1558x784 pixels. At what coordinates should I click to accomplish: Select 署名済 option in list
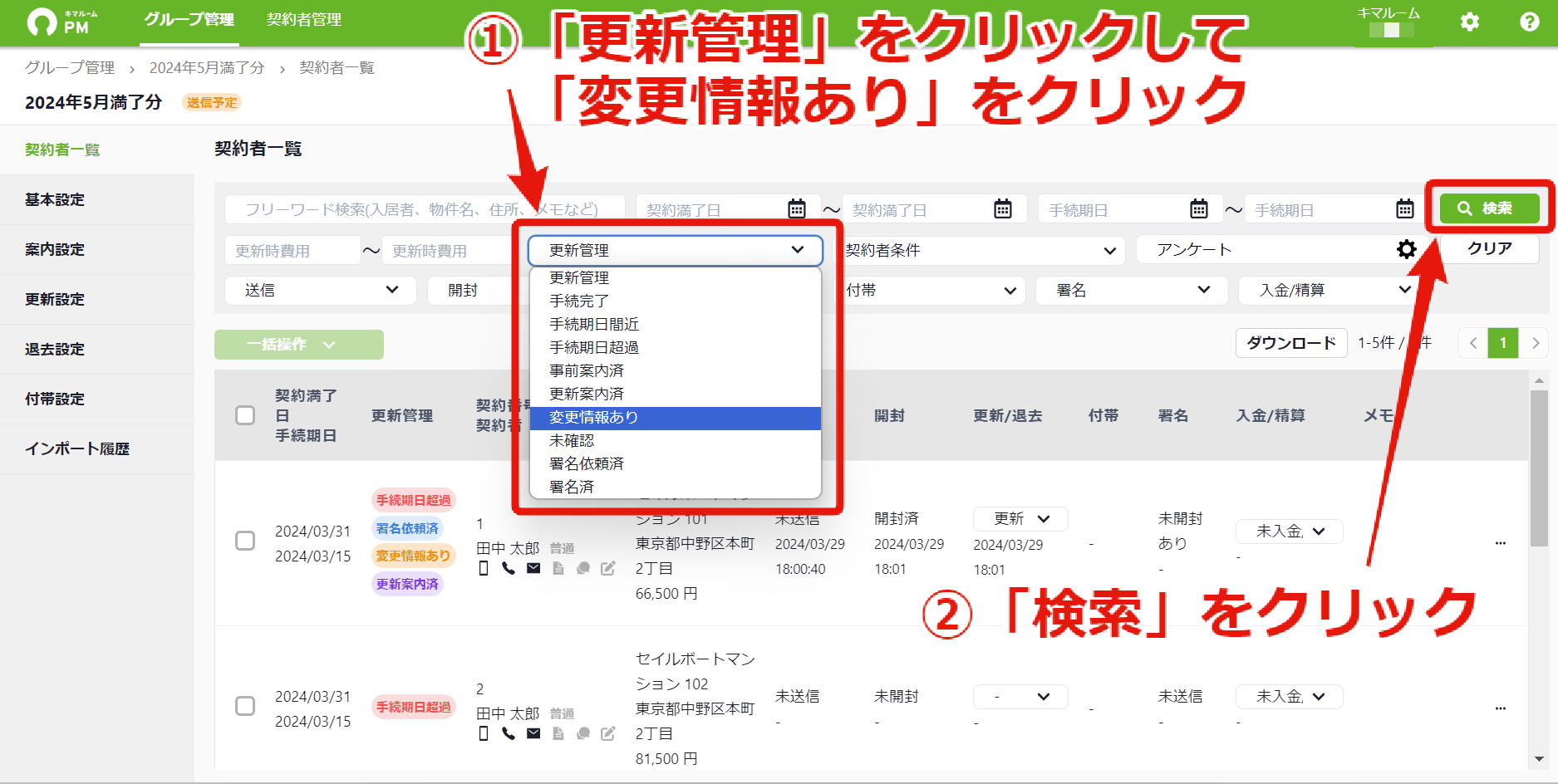pyautogui.click(x=676, y=488)
